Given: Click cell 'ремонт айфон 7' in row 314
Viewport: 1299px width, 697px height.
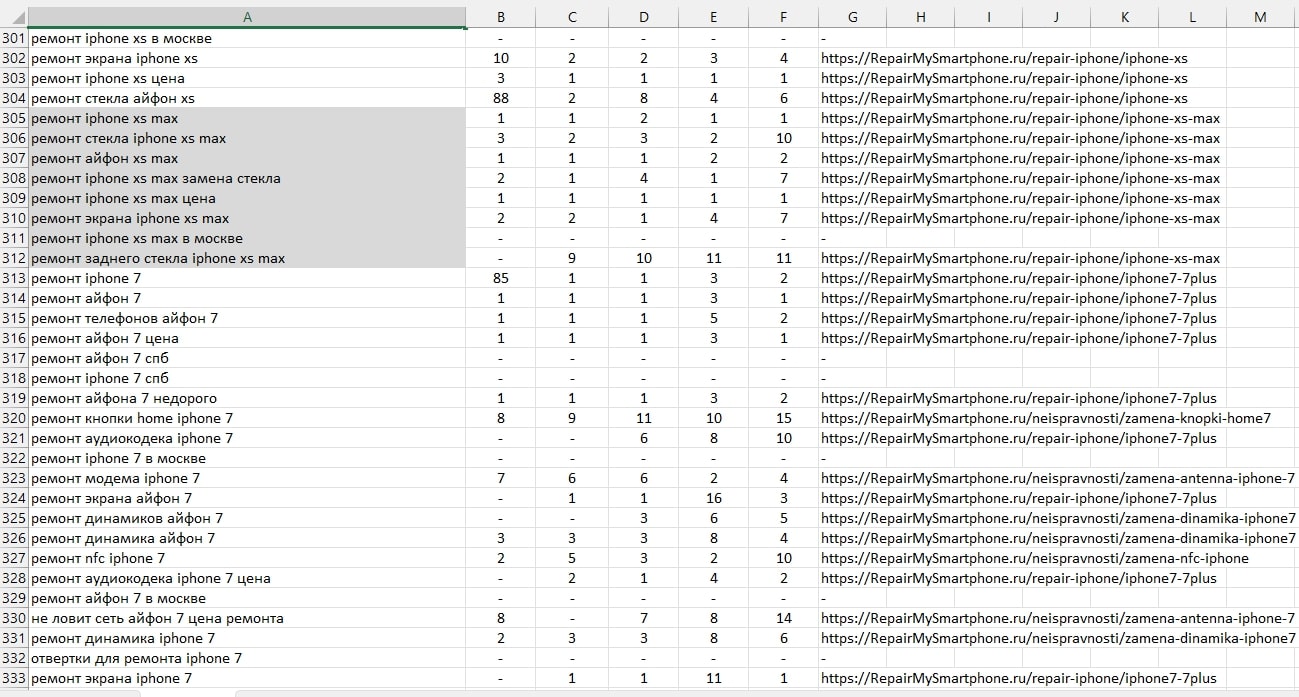Looking at the screenshot, I should pos(248,298).
